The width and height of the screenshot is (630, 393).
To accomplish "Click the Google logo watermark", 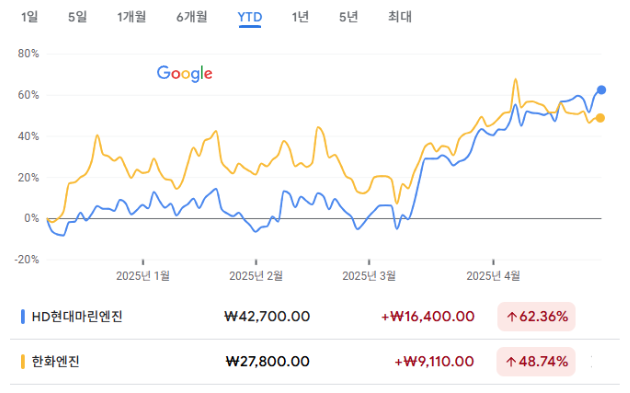I will 184,74.
